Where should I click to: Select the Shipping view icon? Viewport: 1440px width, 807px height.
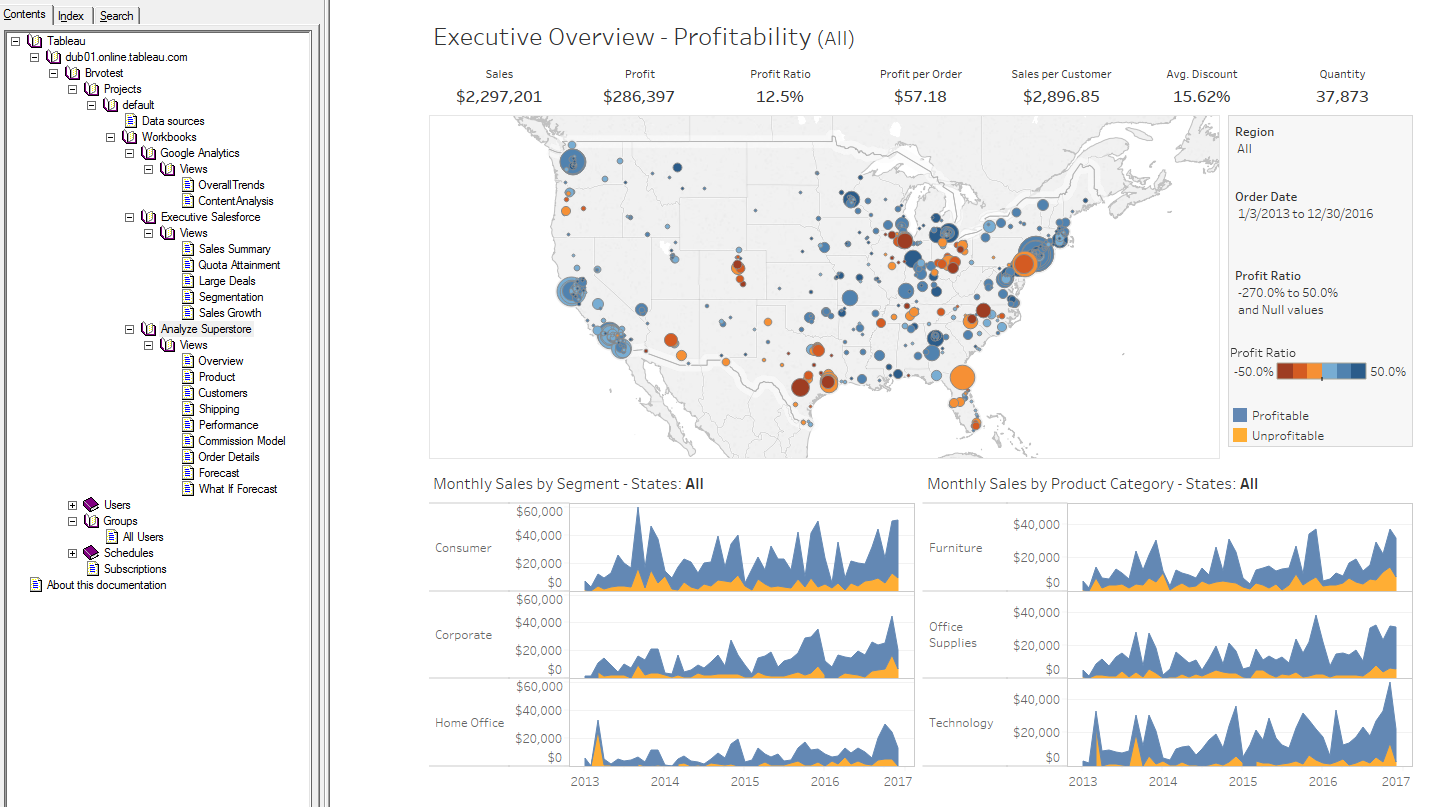188,408
